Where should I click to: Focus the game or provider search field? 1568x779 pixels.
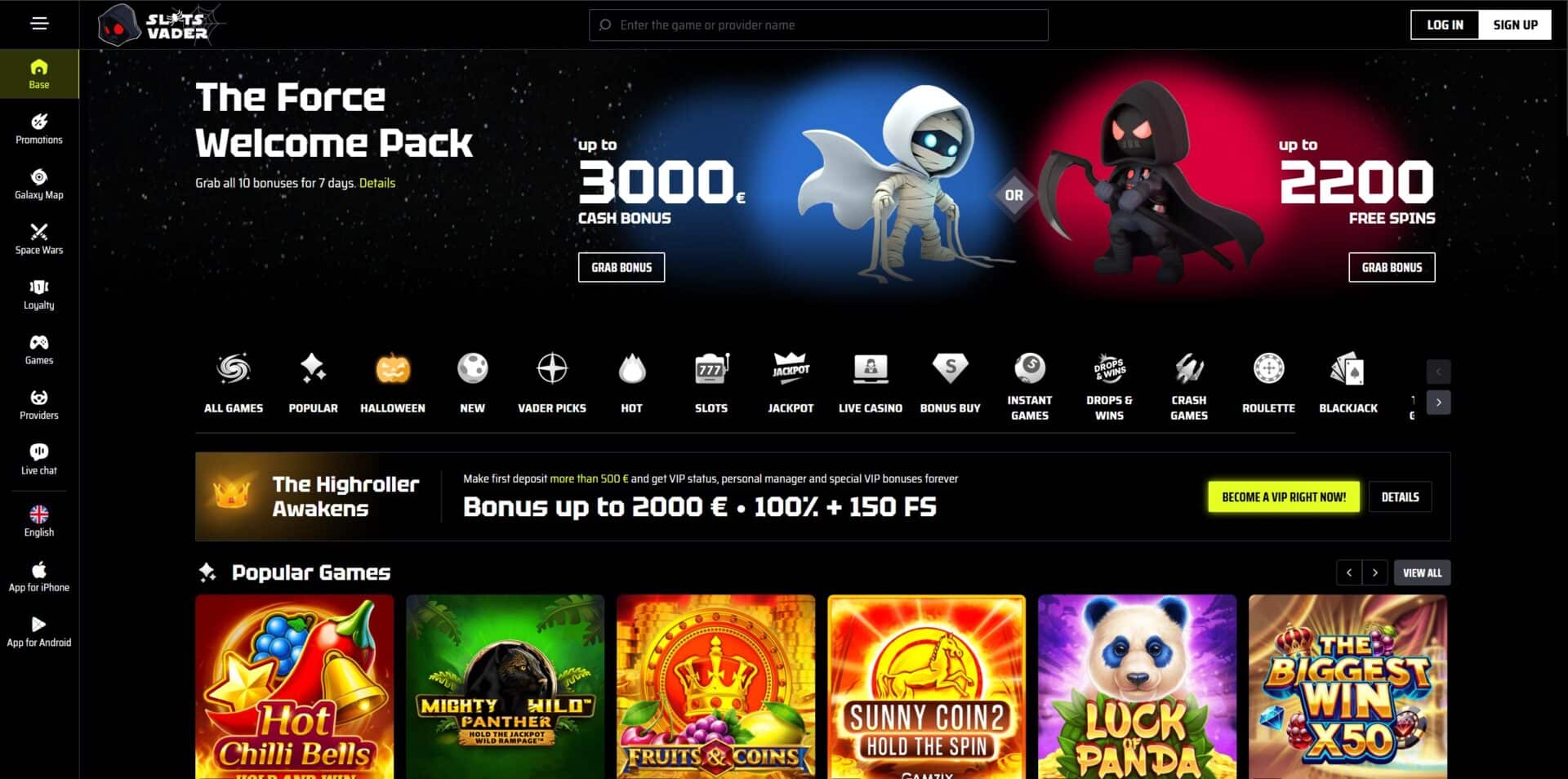pos(818,25)
